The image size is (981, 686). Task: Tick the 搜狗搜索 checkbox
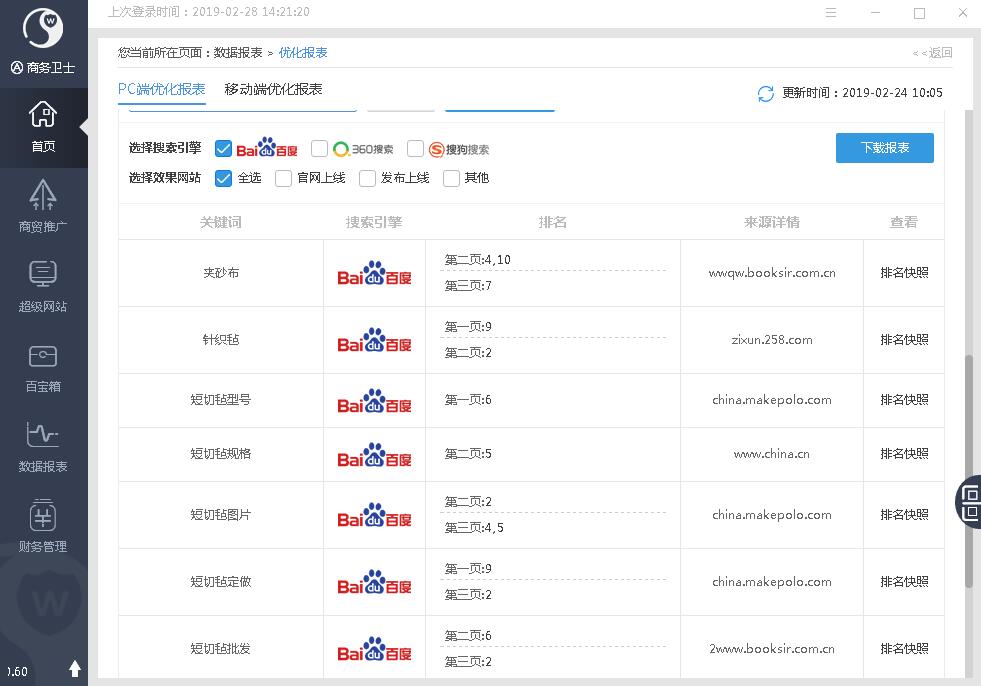(415, 149)
